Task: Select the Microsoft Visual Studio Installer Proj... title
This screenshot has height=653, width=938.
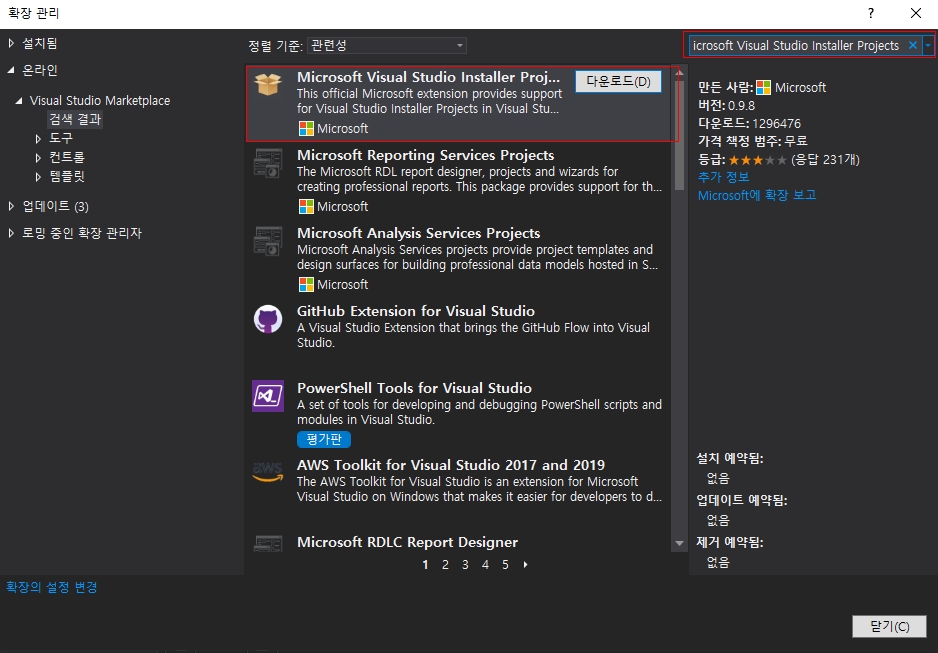Action: pyautogui.click(x=428, y=77)
